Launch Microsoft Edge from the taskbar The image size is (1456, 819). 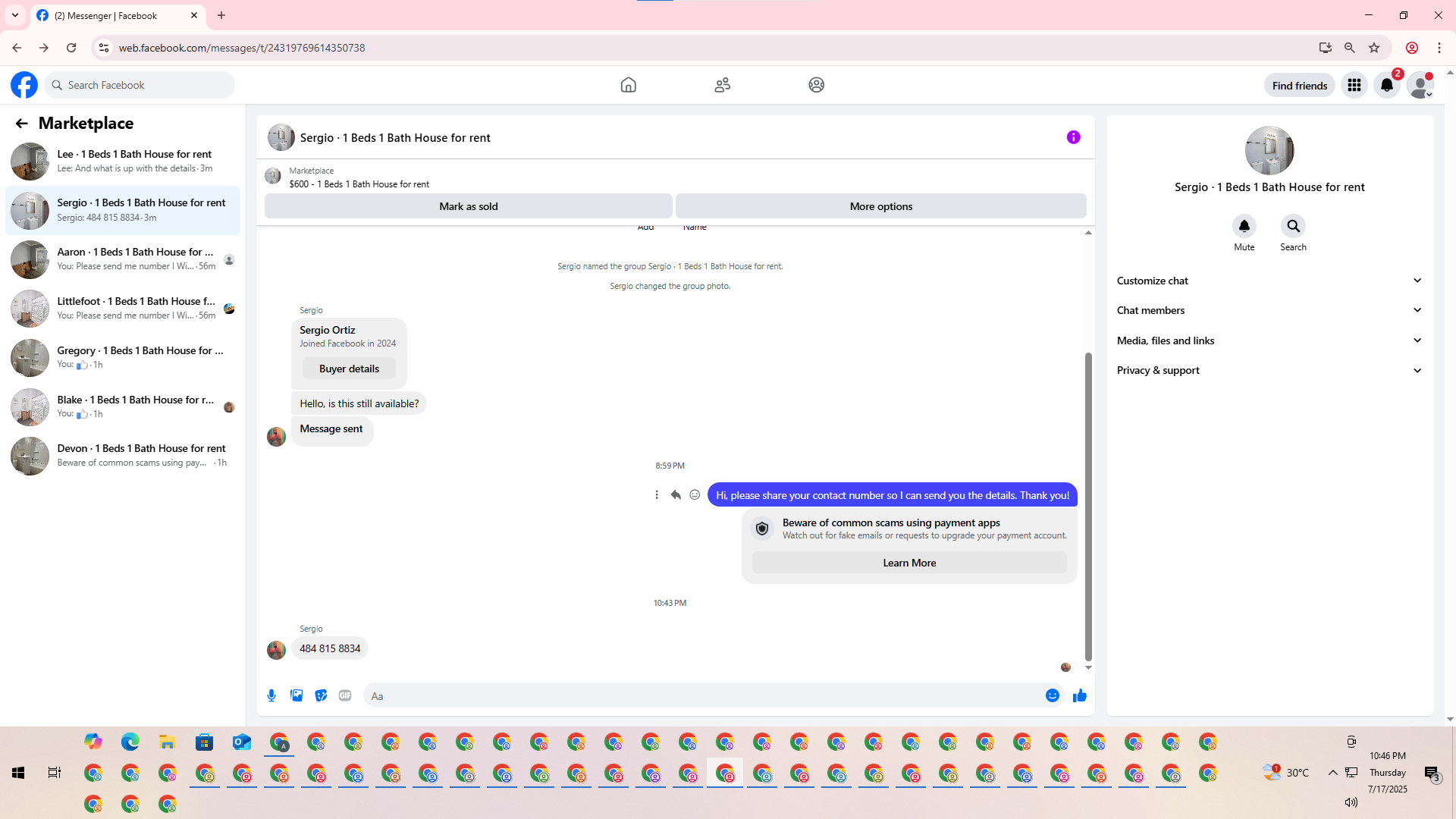point(130,742)
